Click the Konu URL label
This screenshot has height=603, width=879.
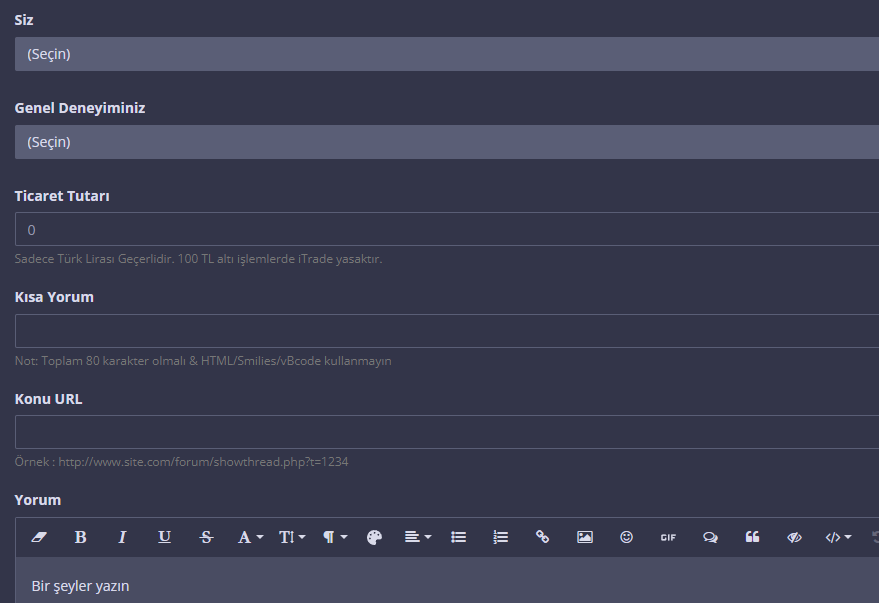pyautogui.click(x=48, y=399)
